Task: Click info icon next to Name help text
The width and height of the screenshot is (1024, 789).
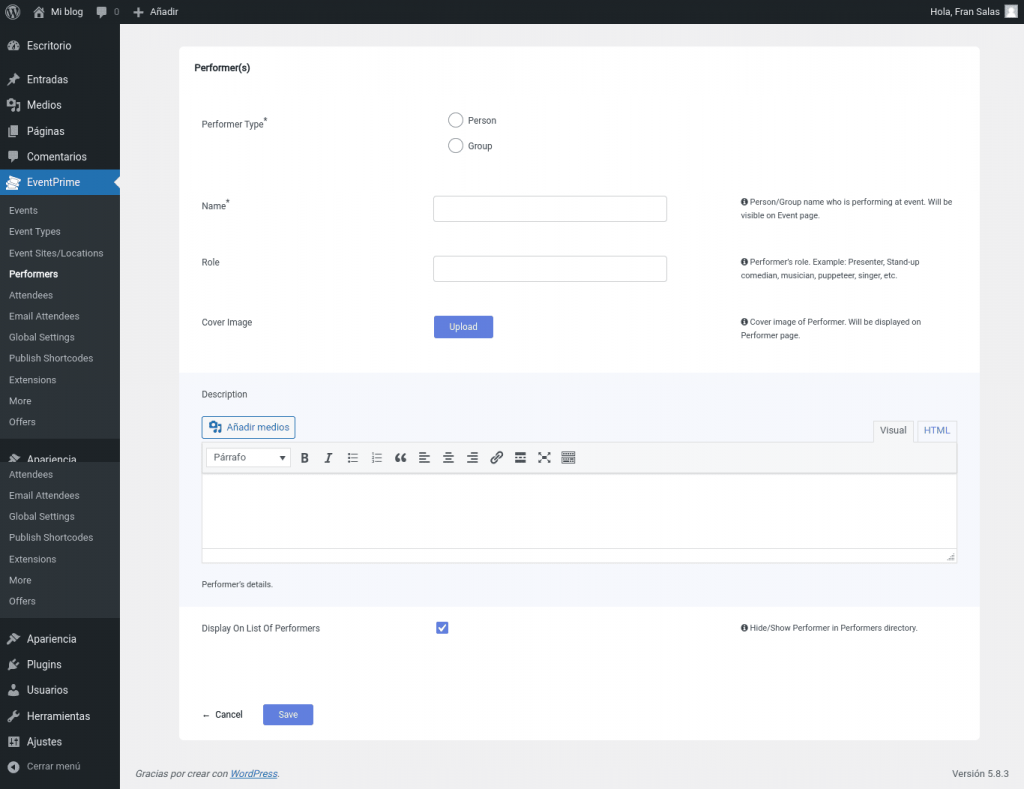Action: pos(744,202)
